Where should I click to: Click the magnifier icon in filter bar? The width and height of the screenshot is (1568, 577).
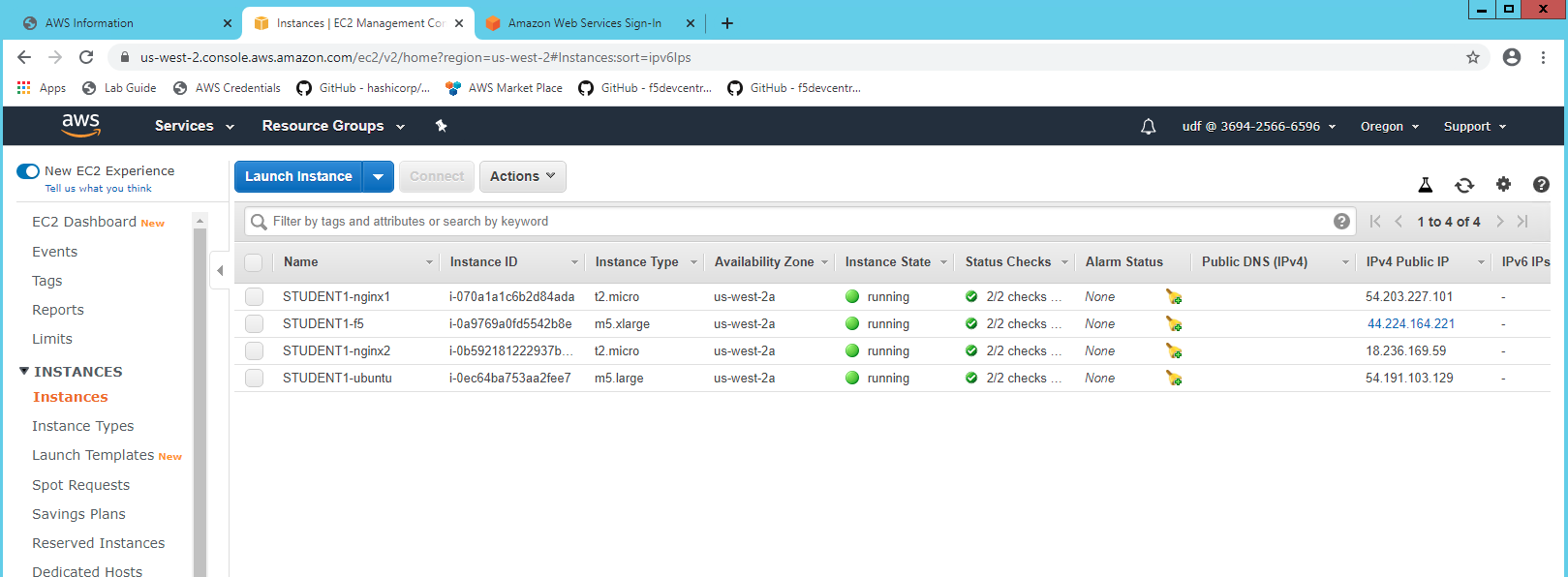[259, 222]
